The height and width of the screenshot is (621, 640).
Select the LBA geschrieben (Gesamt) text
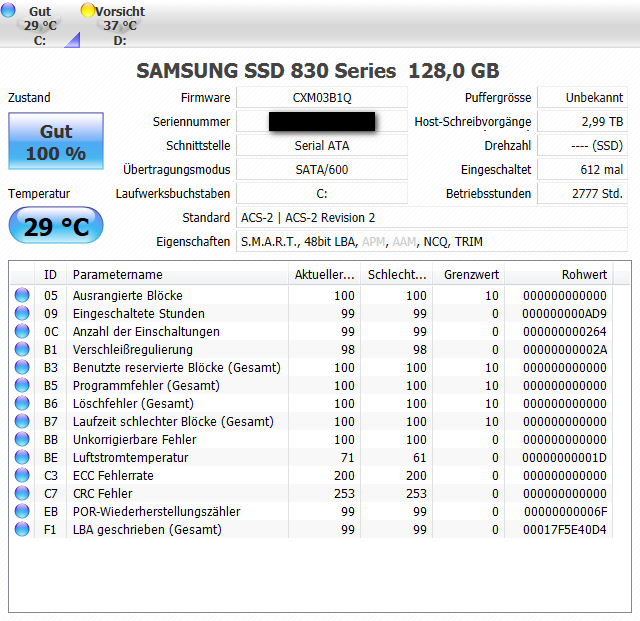tap(147, 530)
